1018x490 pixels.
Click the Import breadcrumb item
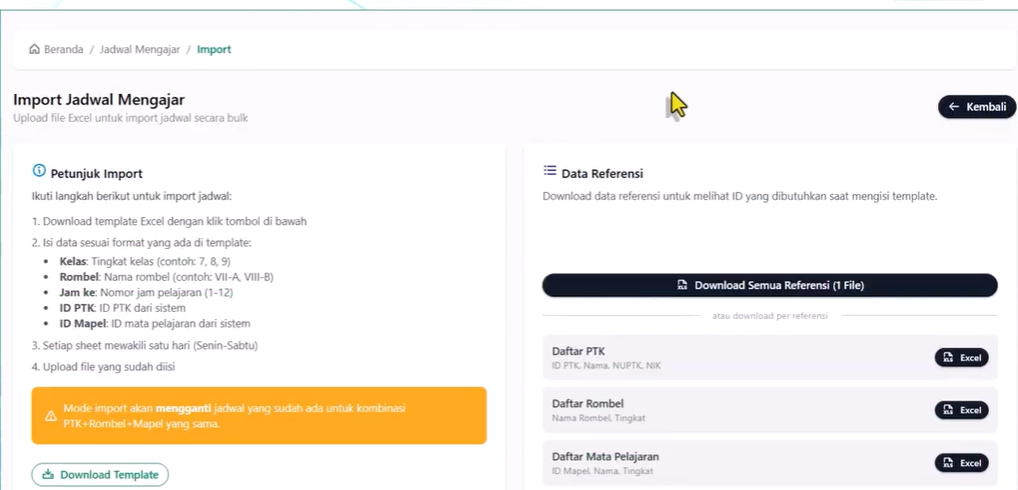(214, 49)
